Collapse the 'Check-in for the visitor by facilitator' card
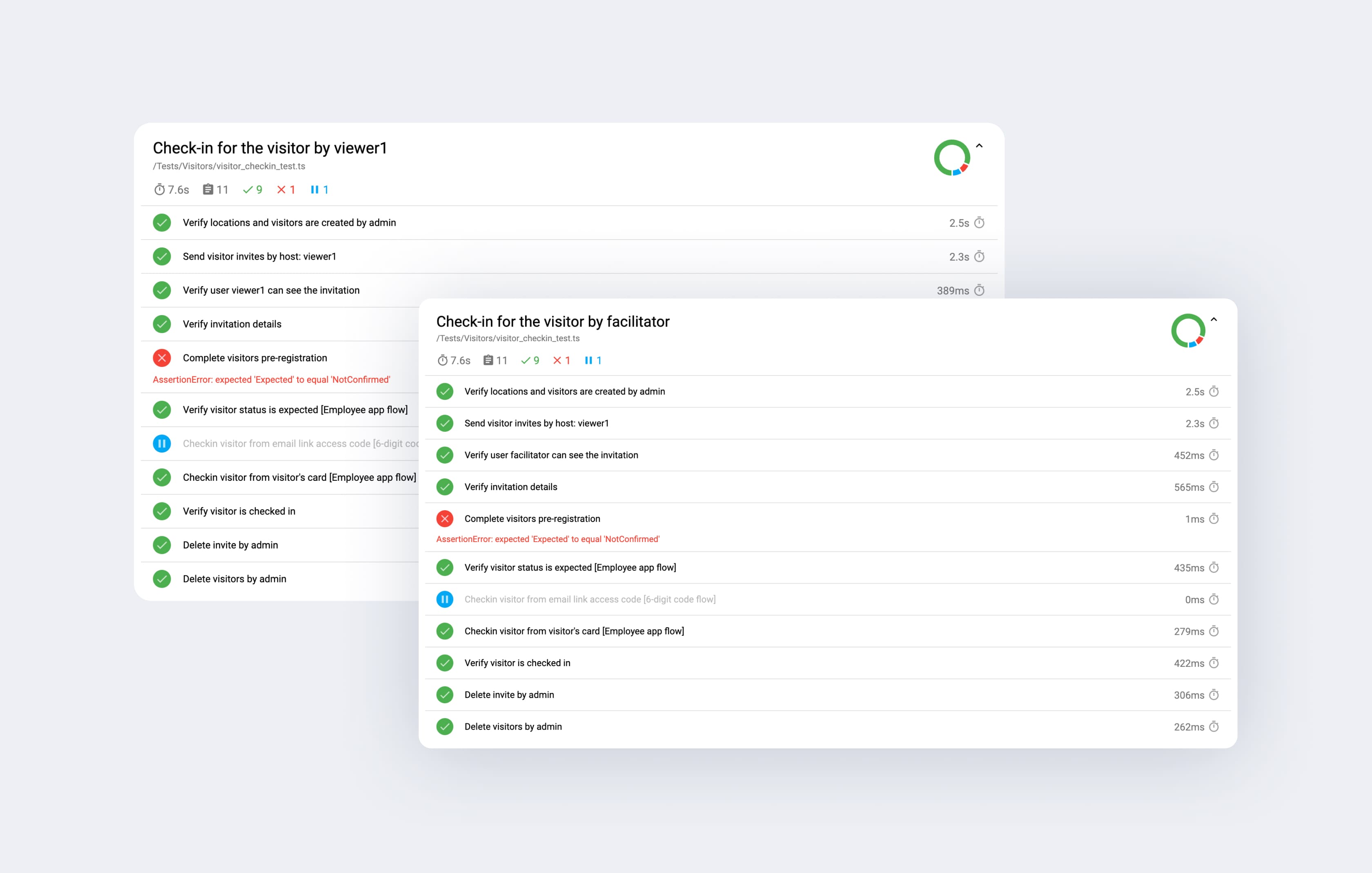Viewport: 1372px width, 873px height. point(1214,320)
